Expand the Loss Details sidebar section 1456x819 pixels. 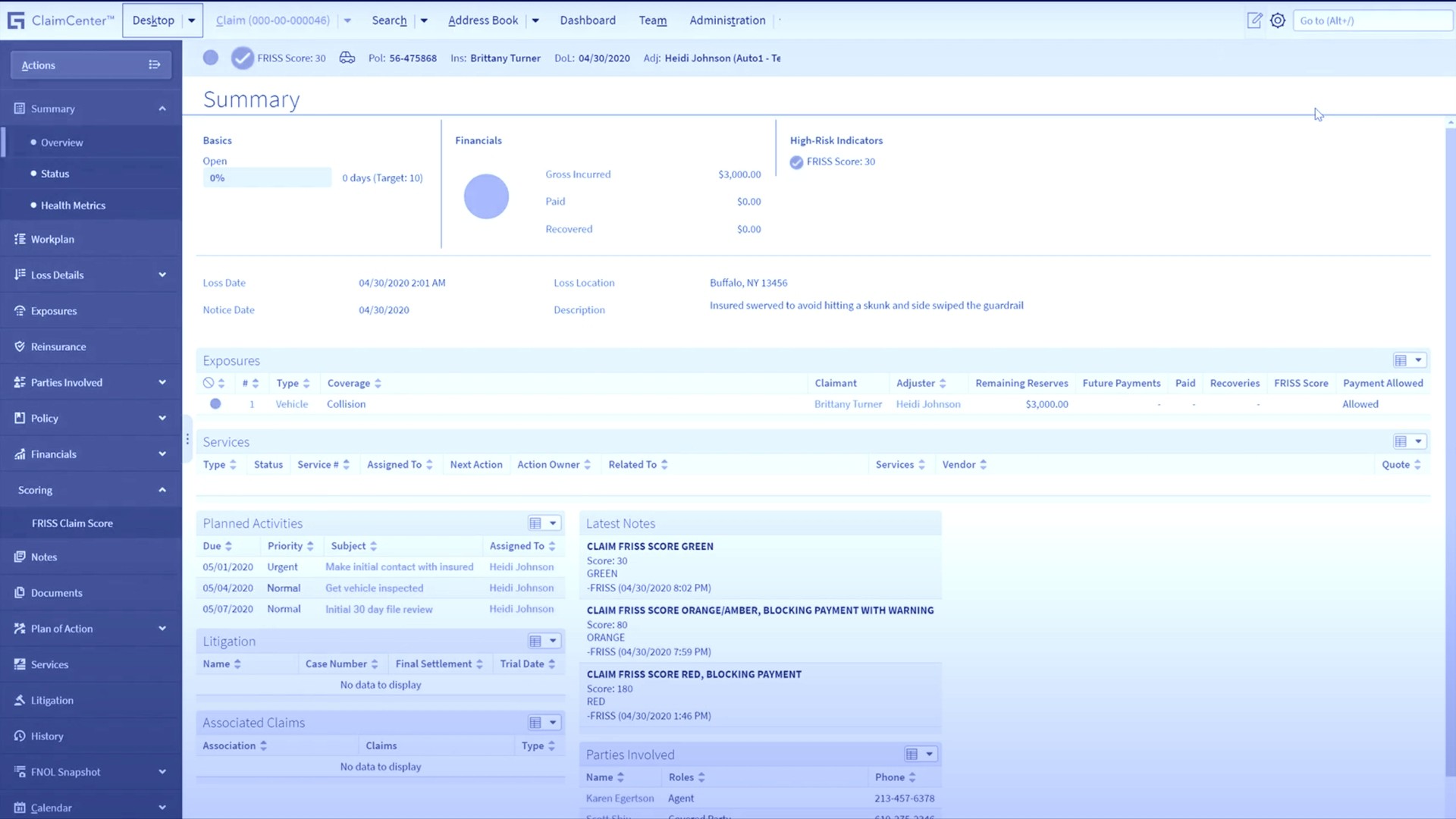[162, 275]
